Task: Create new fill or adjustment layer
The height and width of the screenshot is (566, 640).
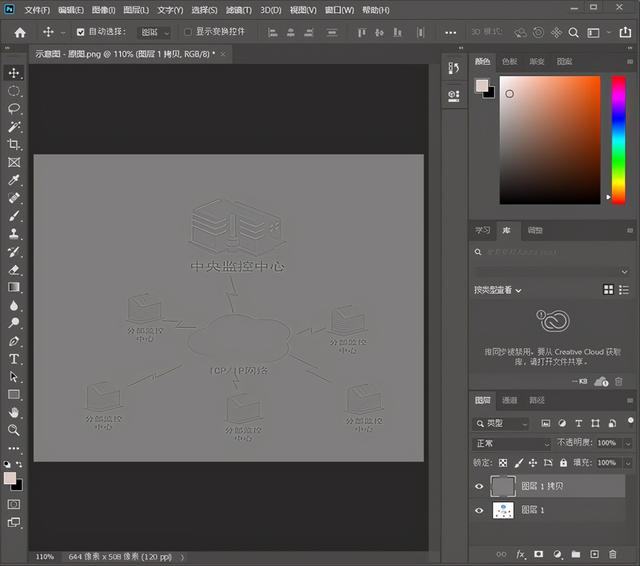Action: tap(558, 554)
